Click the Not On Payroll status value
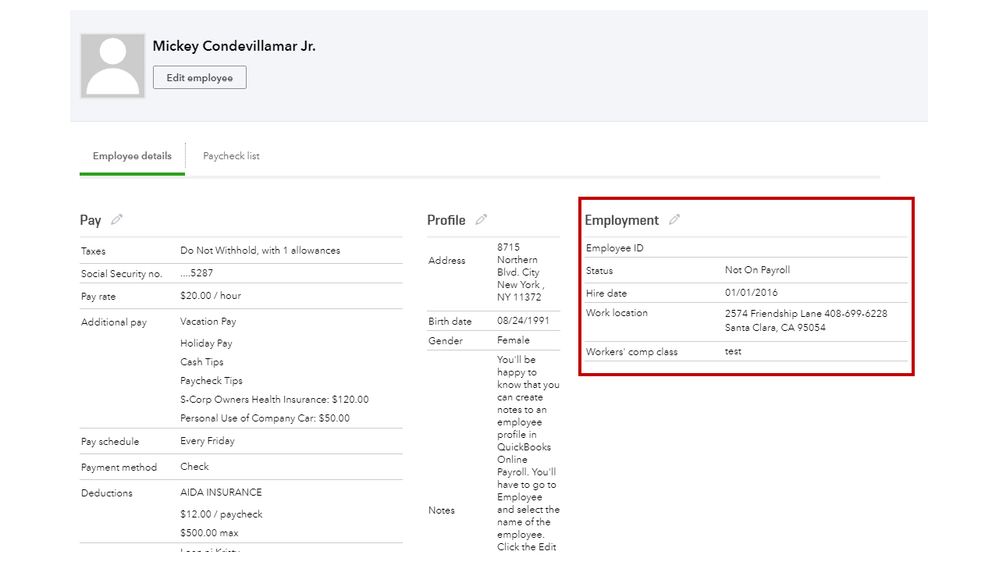This screenshot has height=562, width=999. pos(757,270)
